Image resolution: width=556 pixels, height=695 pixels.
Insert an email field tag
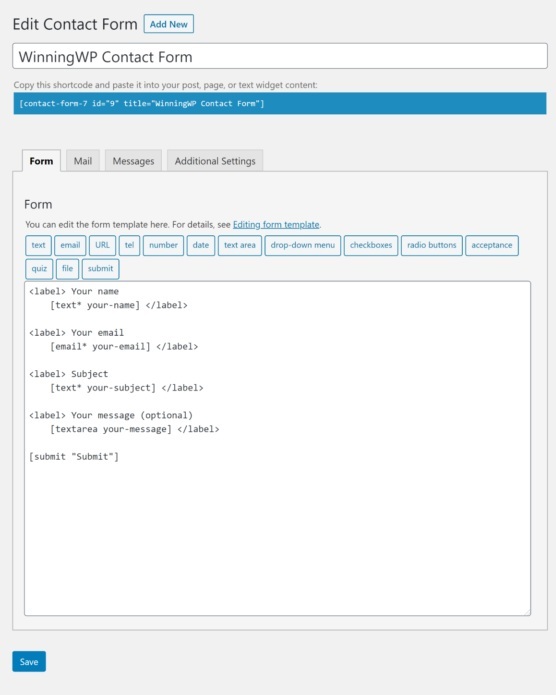70,245
